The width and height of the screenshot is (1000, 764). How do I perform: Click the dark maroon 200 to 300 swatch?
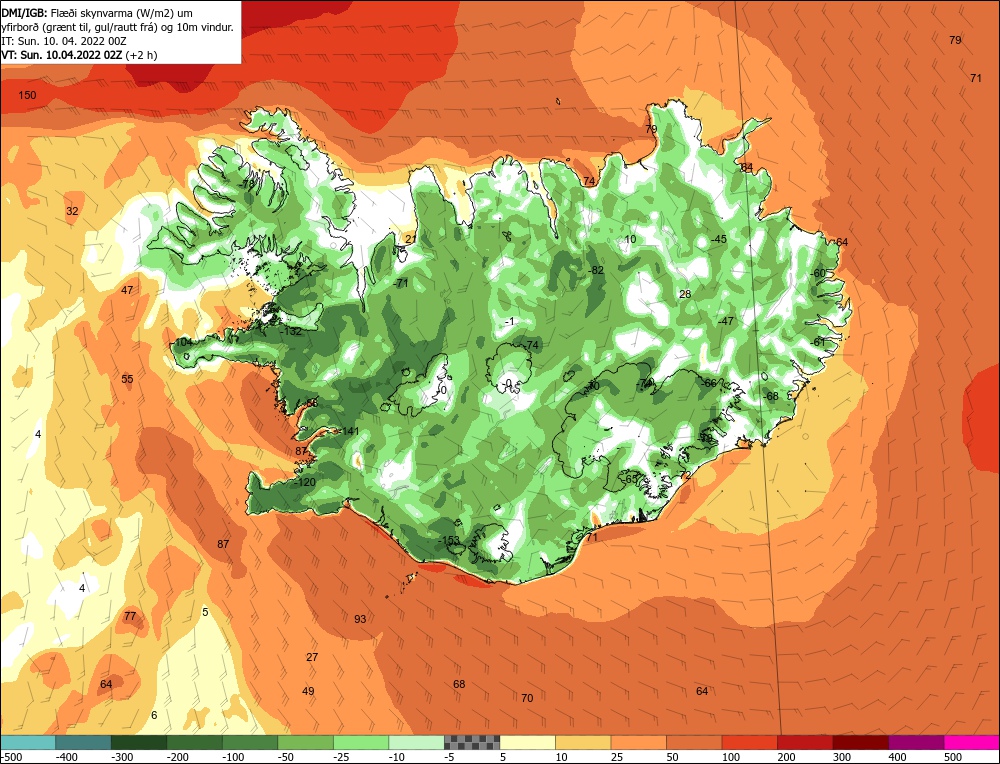click(x=861, y=742)
